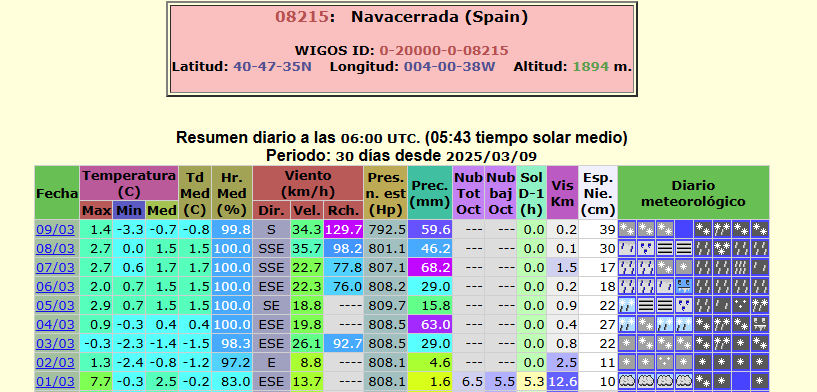817x392 pixels.
Task: Open the 07/03 date link
Action: (55, 267)
